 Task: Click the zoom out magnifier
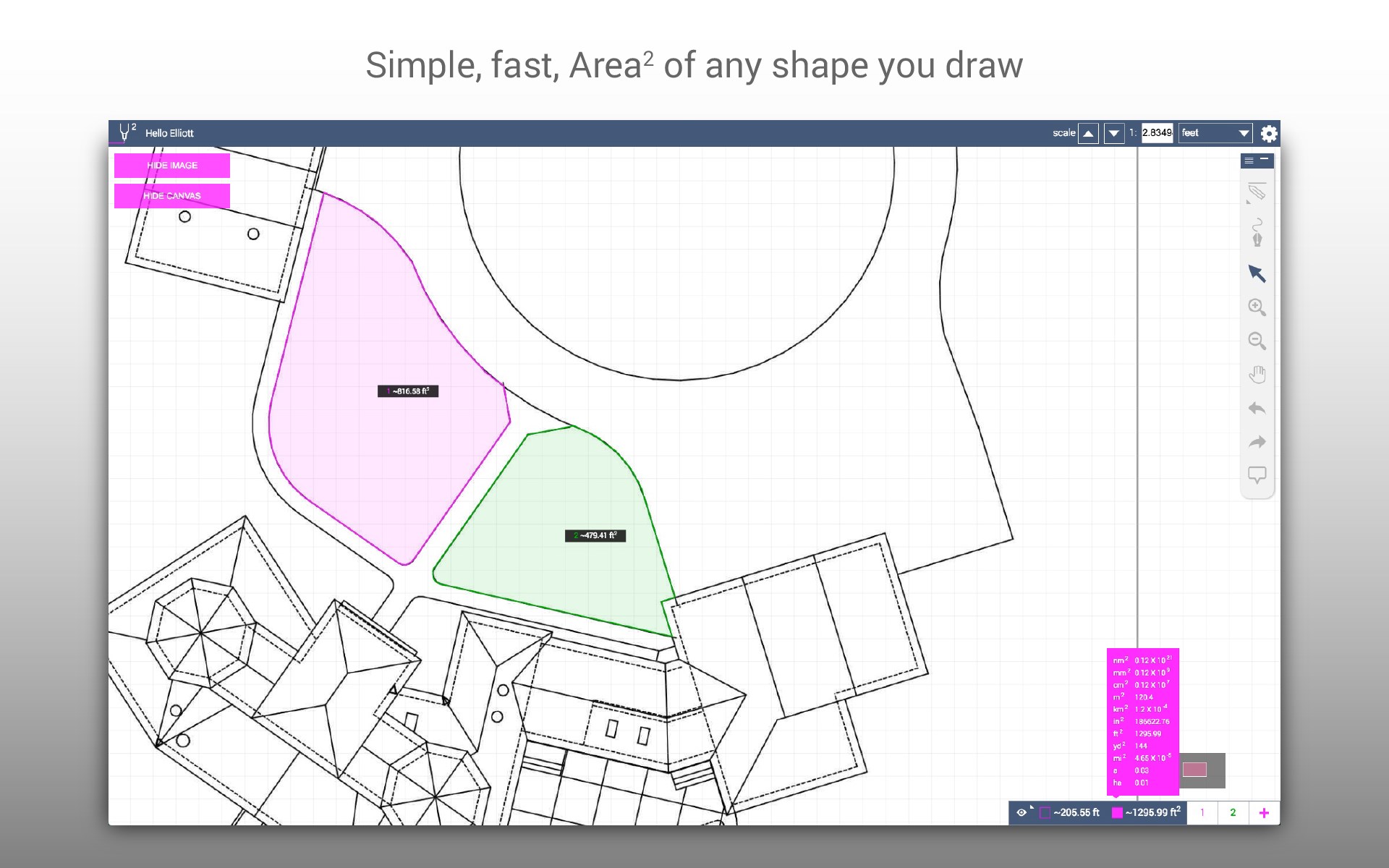[x=1257, y=341]
